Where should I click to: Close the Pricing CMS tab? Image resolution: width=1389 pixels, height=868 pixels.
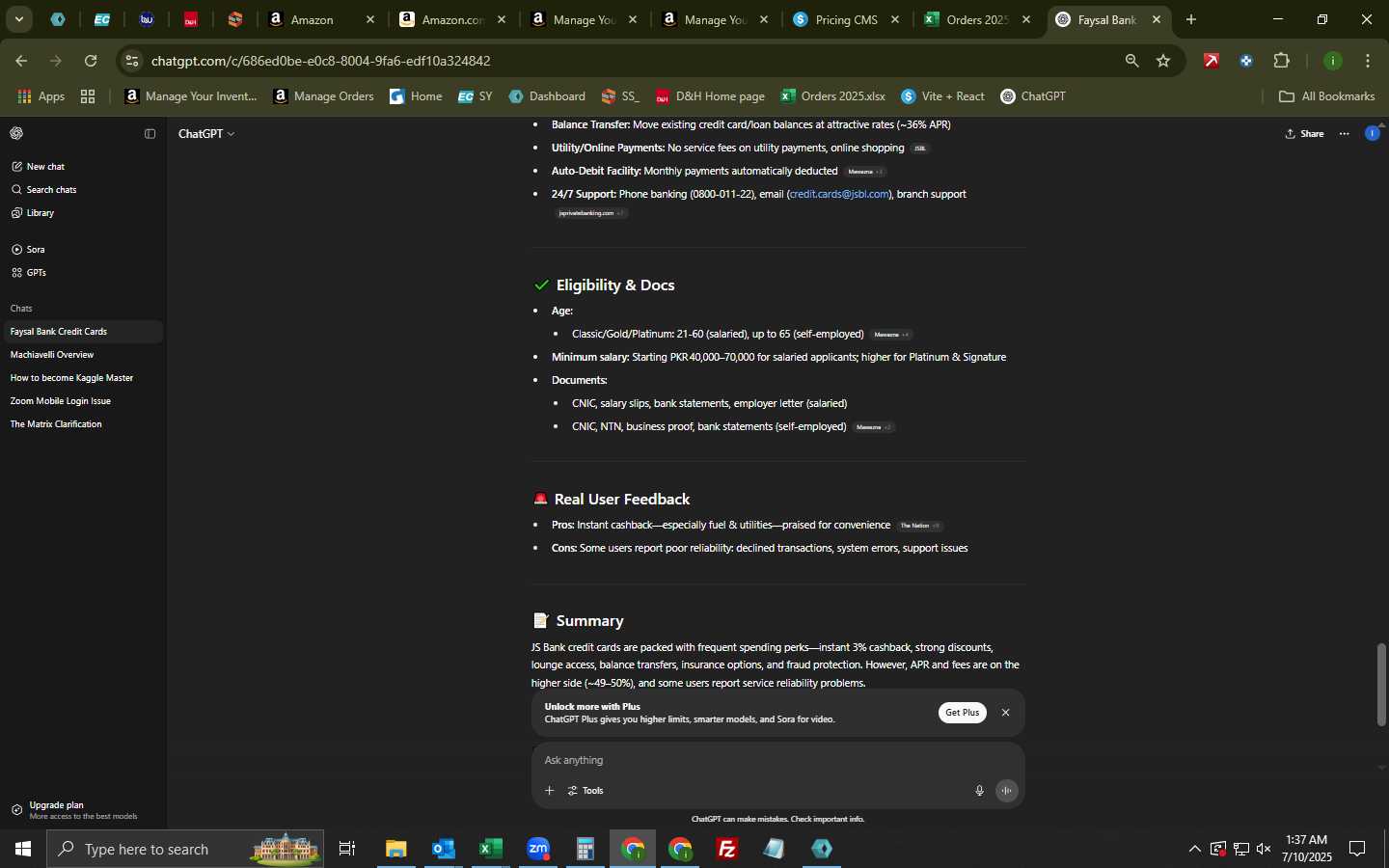click(x=895, y=19)
